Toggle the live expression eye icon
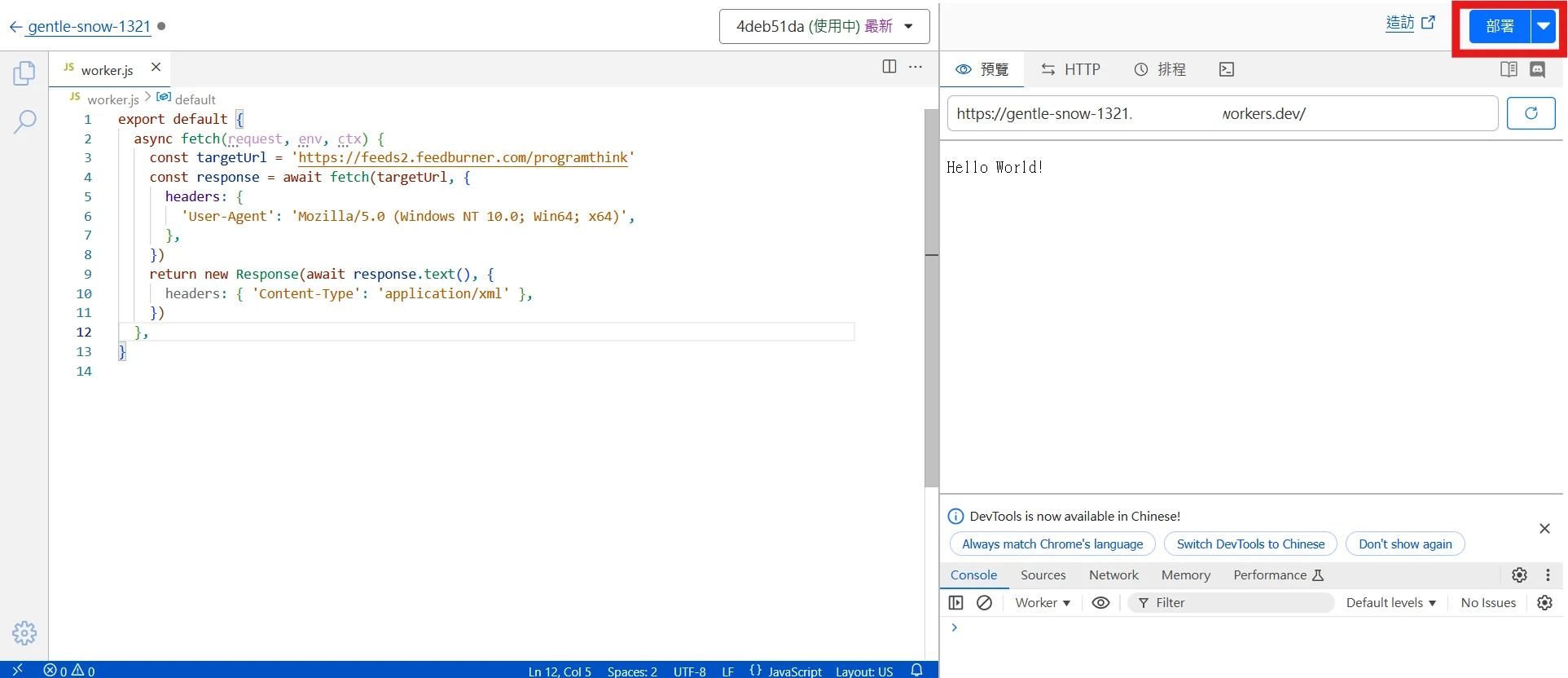Screen dimensions: 1568x678 tap(1100, 603)
